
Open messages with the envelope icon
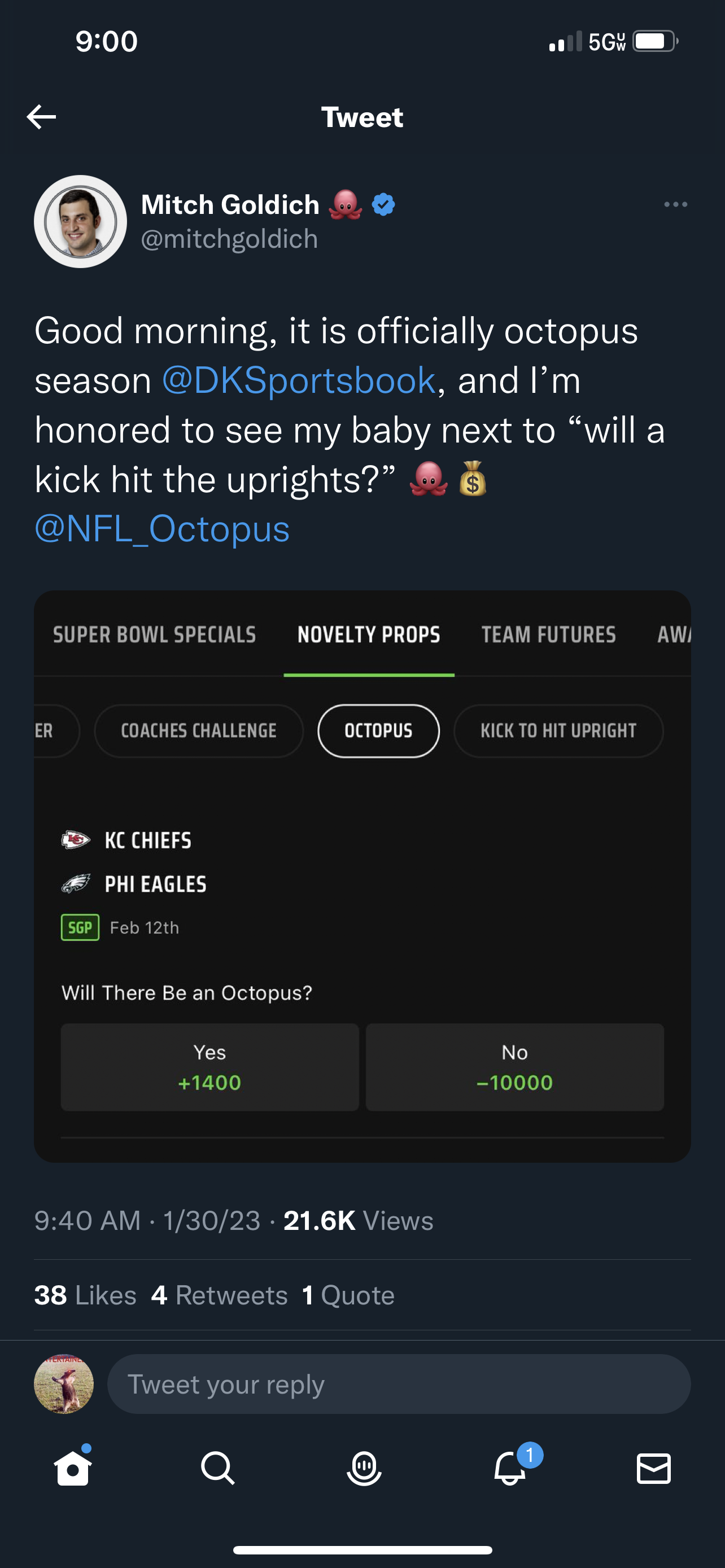pyautogui.click(x=654, y=1468)
